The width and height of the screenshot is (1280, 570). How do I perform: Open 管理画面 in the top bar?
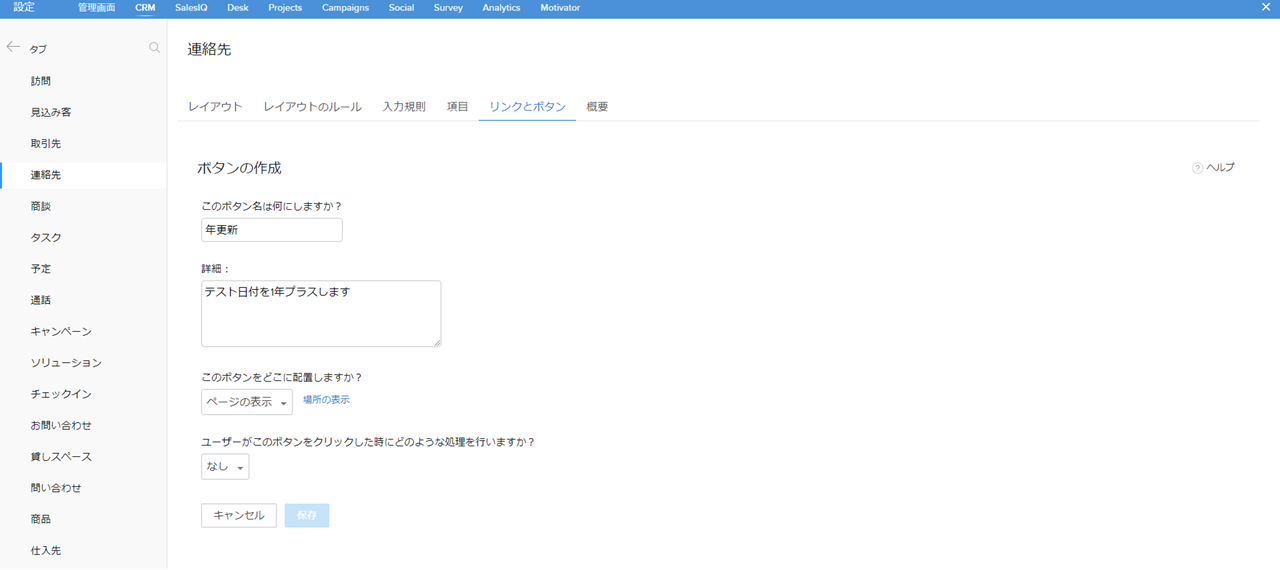(96, 7)
